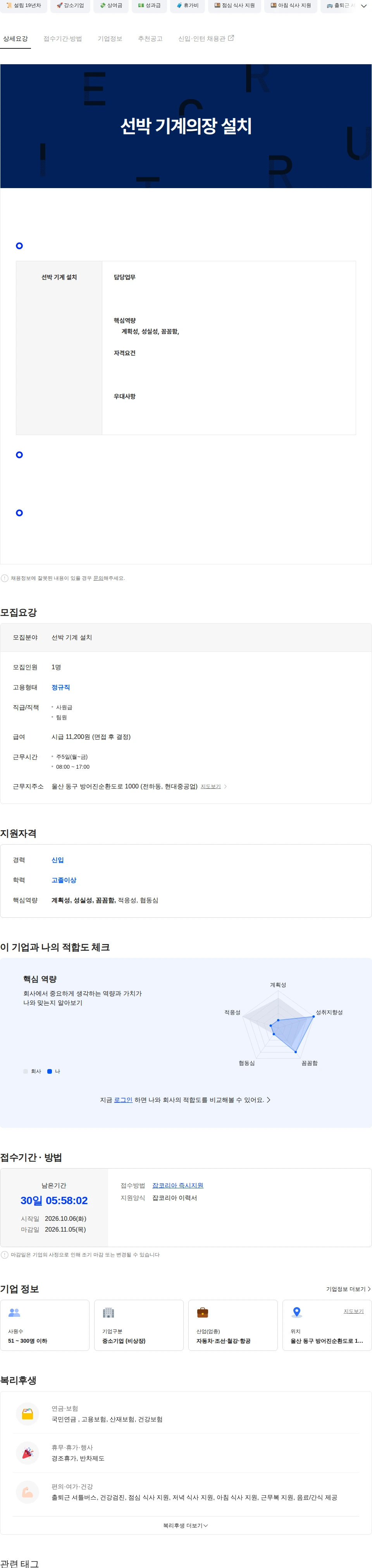
Task: Open the 로그인 link in fit check
Action: coord(123,1100)
